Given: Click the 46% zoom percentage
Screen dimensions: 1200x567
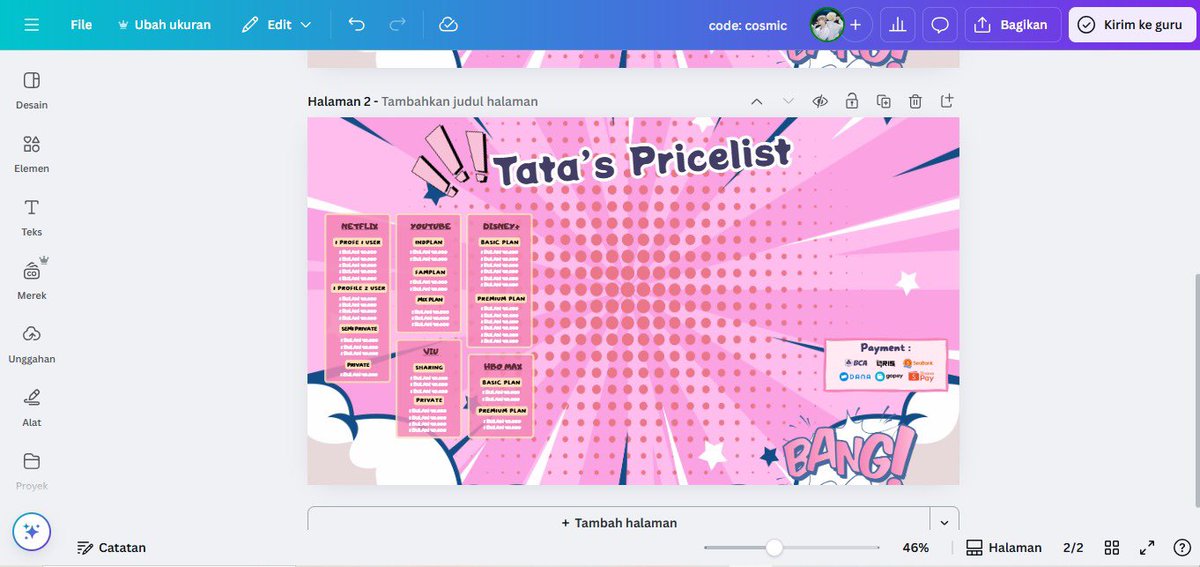Looking at the screenshot, I should click(x=915, y=547).
